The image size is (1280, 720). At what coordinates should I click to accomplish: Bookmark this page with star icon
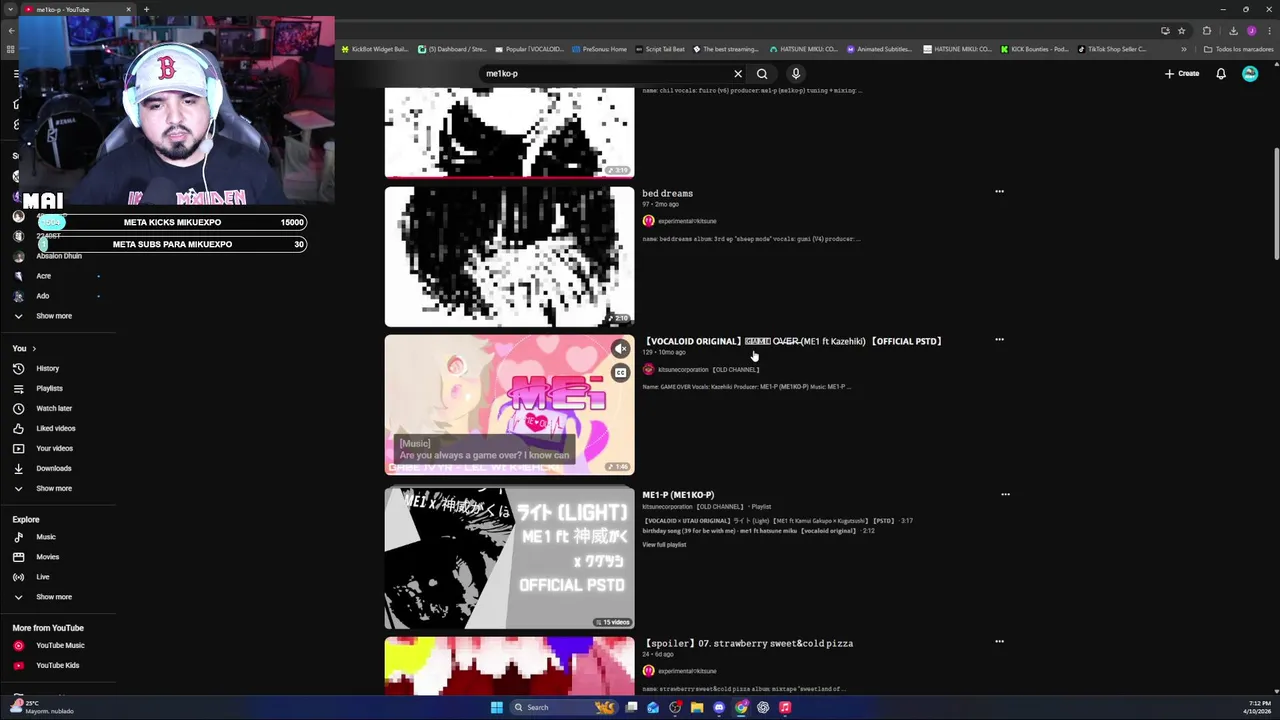(x=1181, y=31)
